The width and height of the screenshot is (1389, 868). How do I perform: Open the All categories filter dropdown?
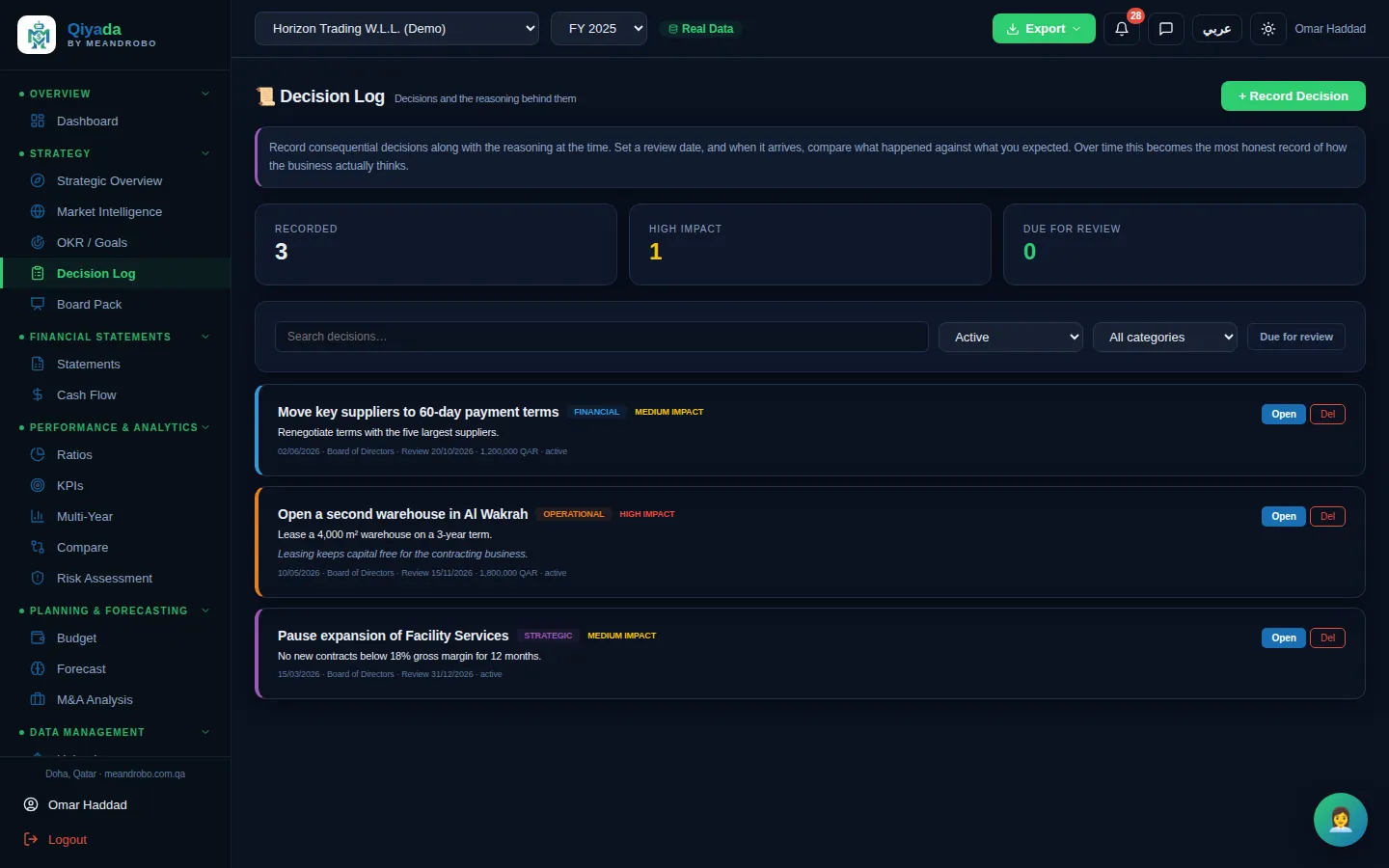(1165, 337)
